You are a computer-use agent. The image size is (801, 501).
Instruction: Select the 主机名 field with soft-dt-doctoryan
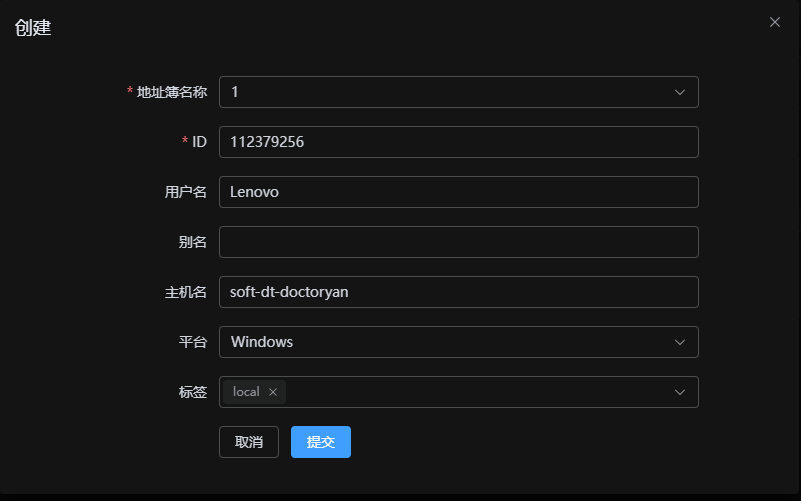(458, 292)
